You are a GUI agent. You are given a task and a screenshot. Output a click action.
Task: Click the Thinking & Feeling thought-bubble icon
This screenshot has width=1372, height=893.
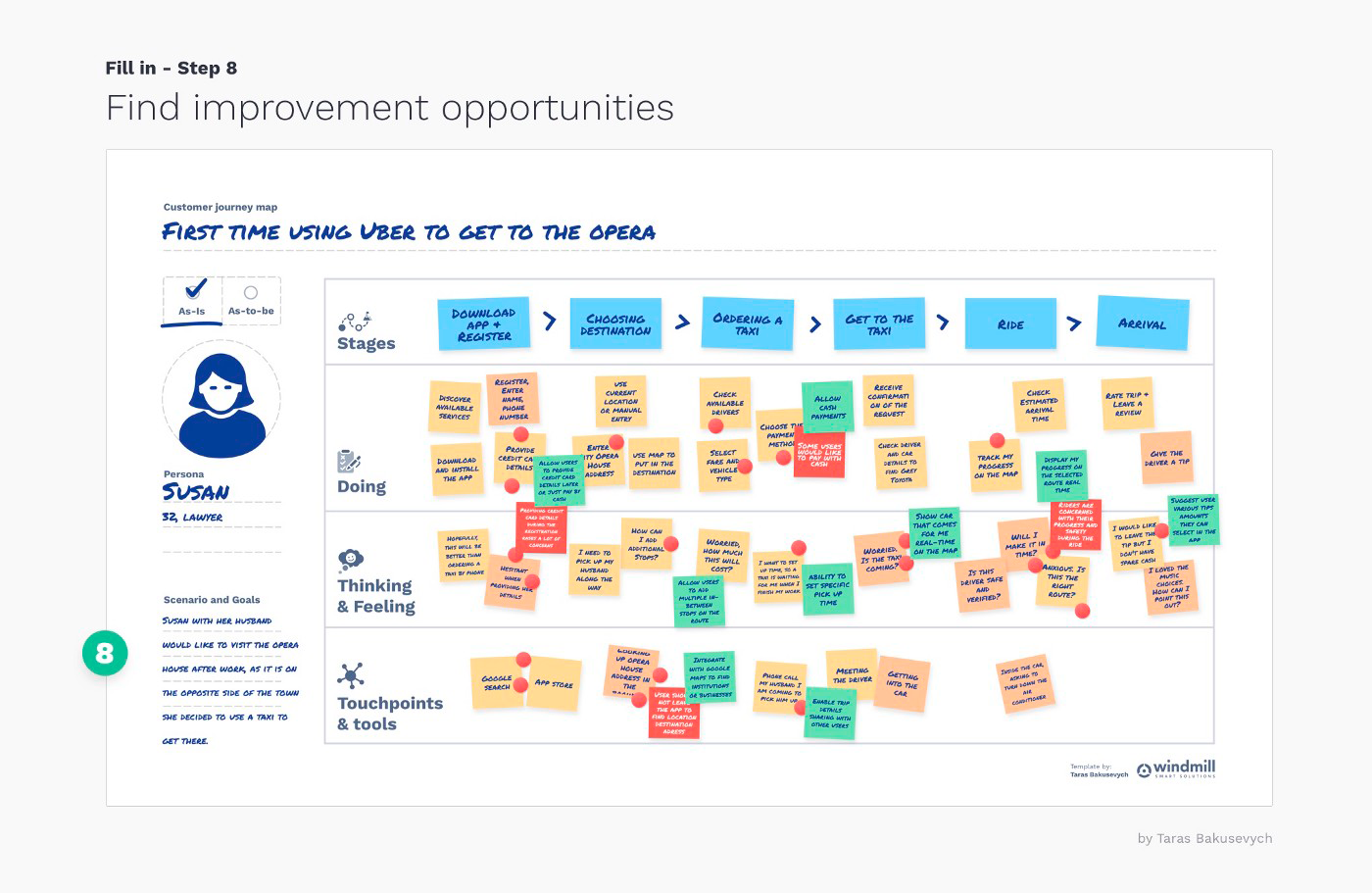[350, 560]
